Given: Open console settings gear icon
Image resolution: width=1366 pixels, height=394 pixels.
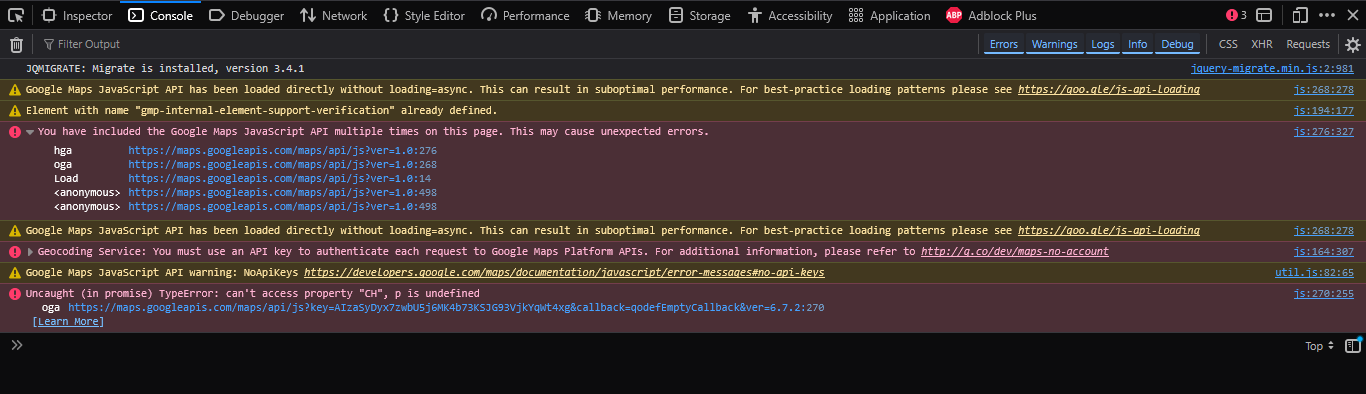Looking at the screenshot, I should pyautogui.click(x=1353, y=44).
